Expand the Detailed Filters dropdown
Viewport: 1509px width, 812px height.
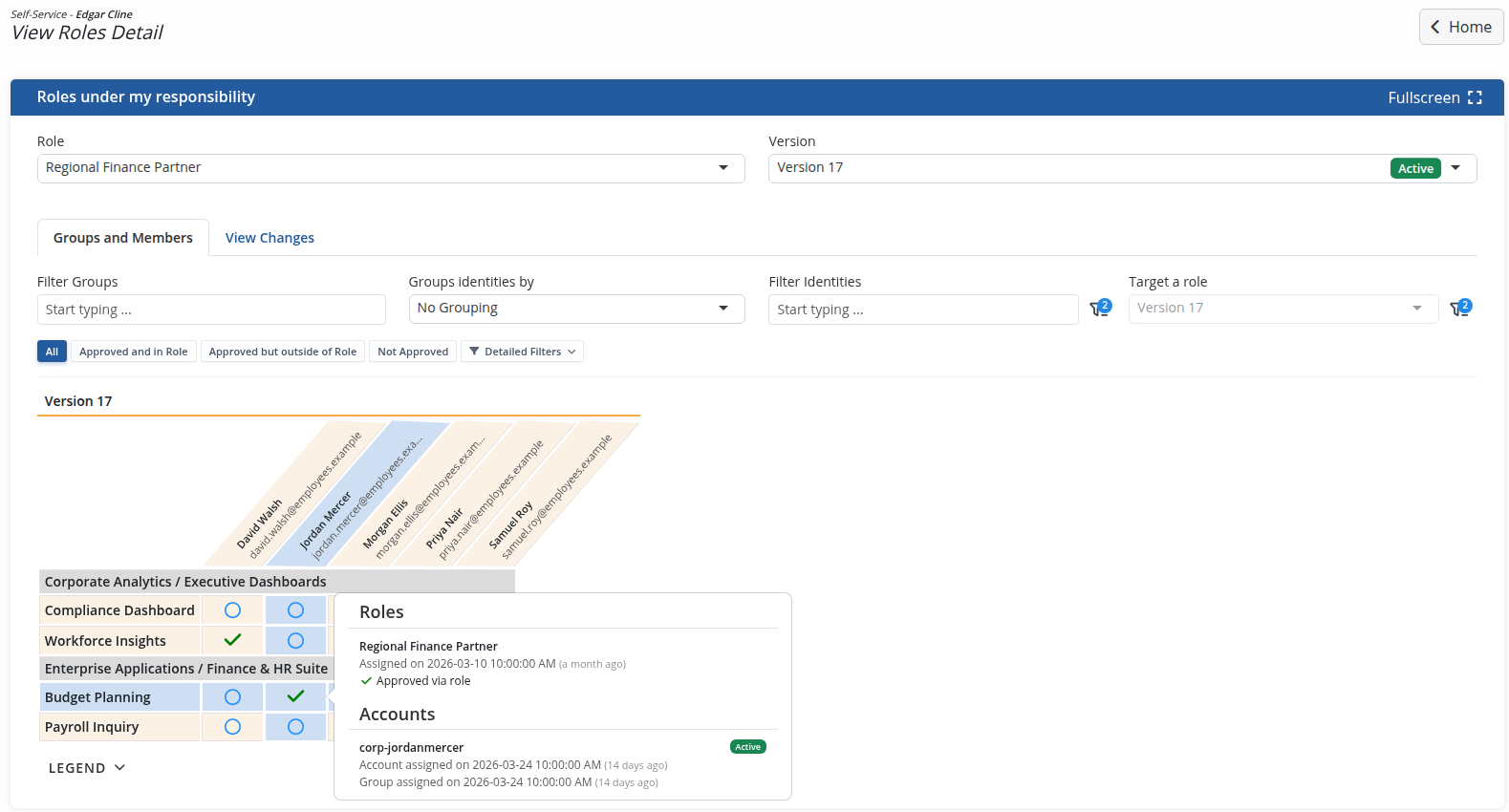[x=522, y=352]
